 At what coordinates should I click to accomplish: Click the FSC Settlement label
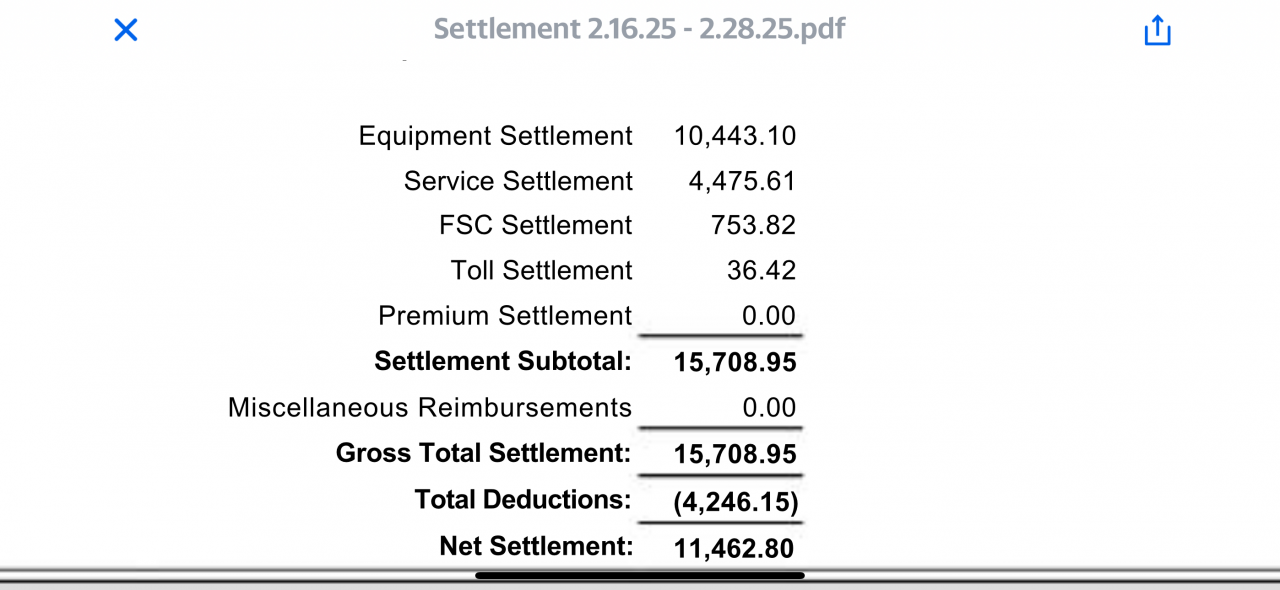pyautogui.click(x=535, y=225)
